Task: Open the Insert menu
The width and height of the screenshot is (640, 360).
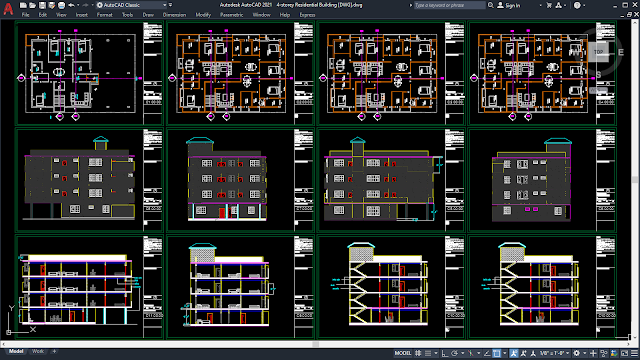Action: coord(82,15)
